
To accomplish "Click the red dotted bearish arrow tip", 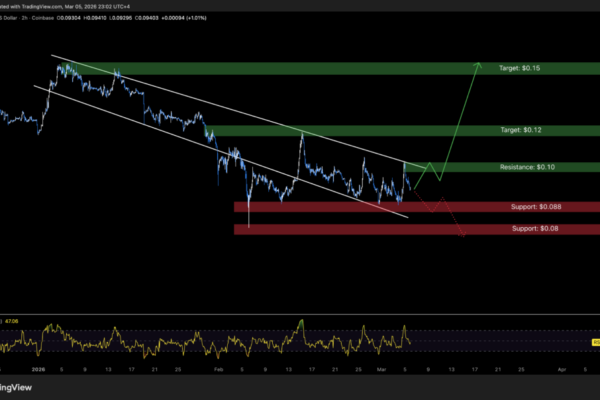I will pyautogui.click(x=465, y=235).
